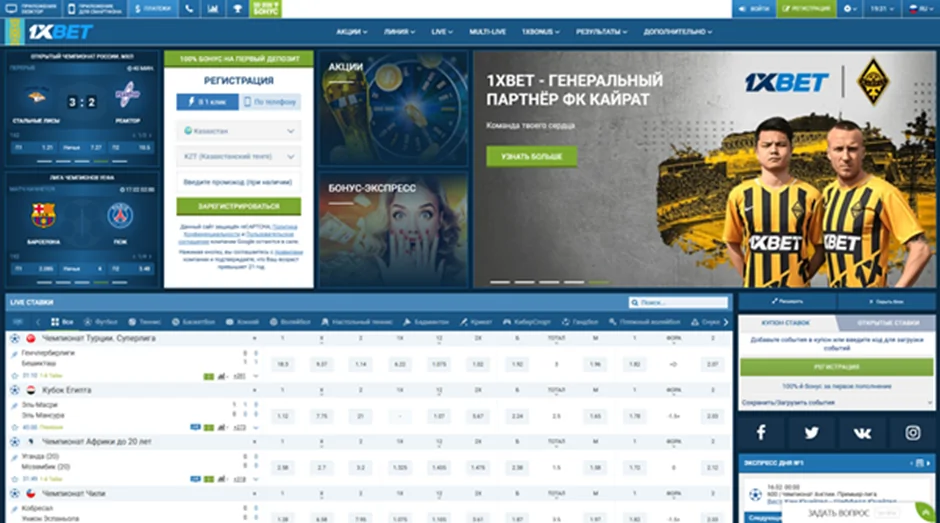Viewport: 940px width, 523px height.
Task: Click the green Зарегистрироваться button
Action: pyautogui.click(x=239, y=206)
